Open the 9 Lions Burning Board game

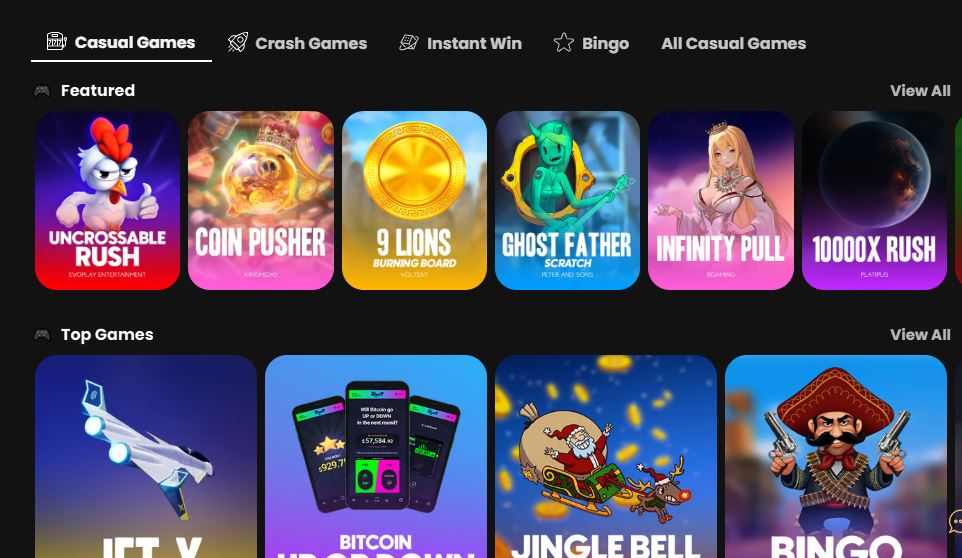414,201
